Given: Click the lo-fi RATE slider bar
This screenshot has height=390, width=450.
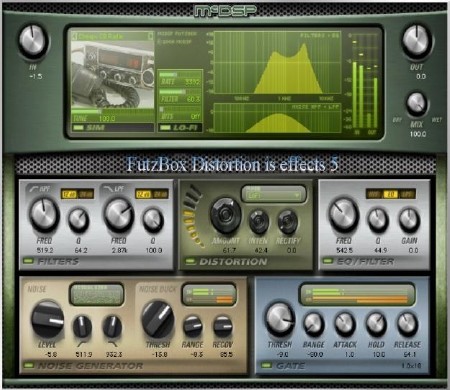Looking at the screenshot, I should pyautogui.click(x=180, y=75).
